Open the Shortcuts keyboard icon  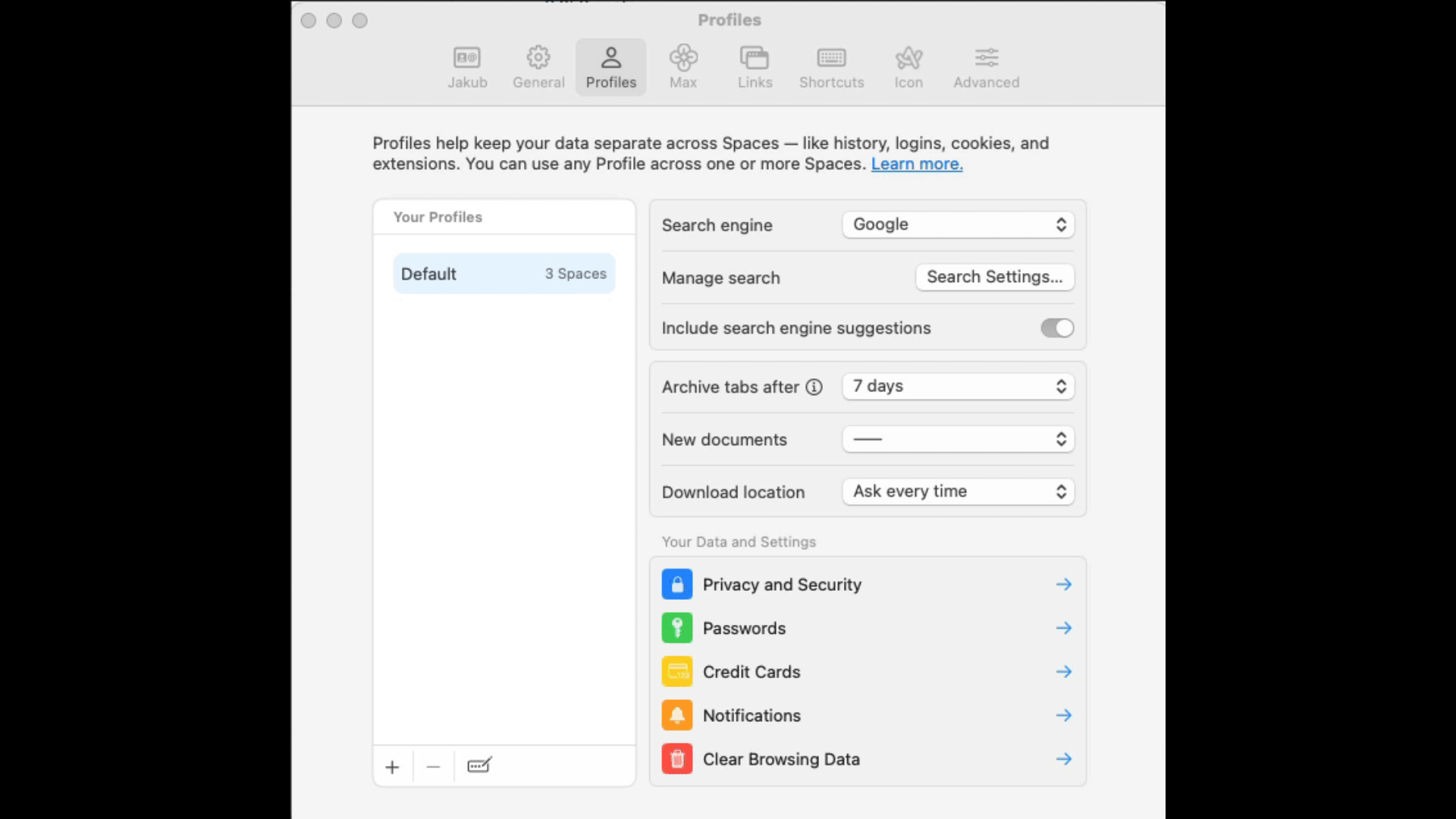[x=831, y=58]
